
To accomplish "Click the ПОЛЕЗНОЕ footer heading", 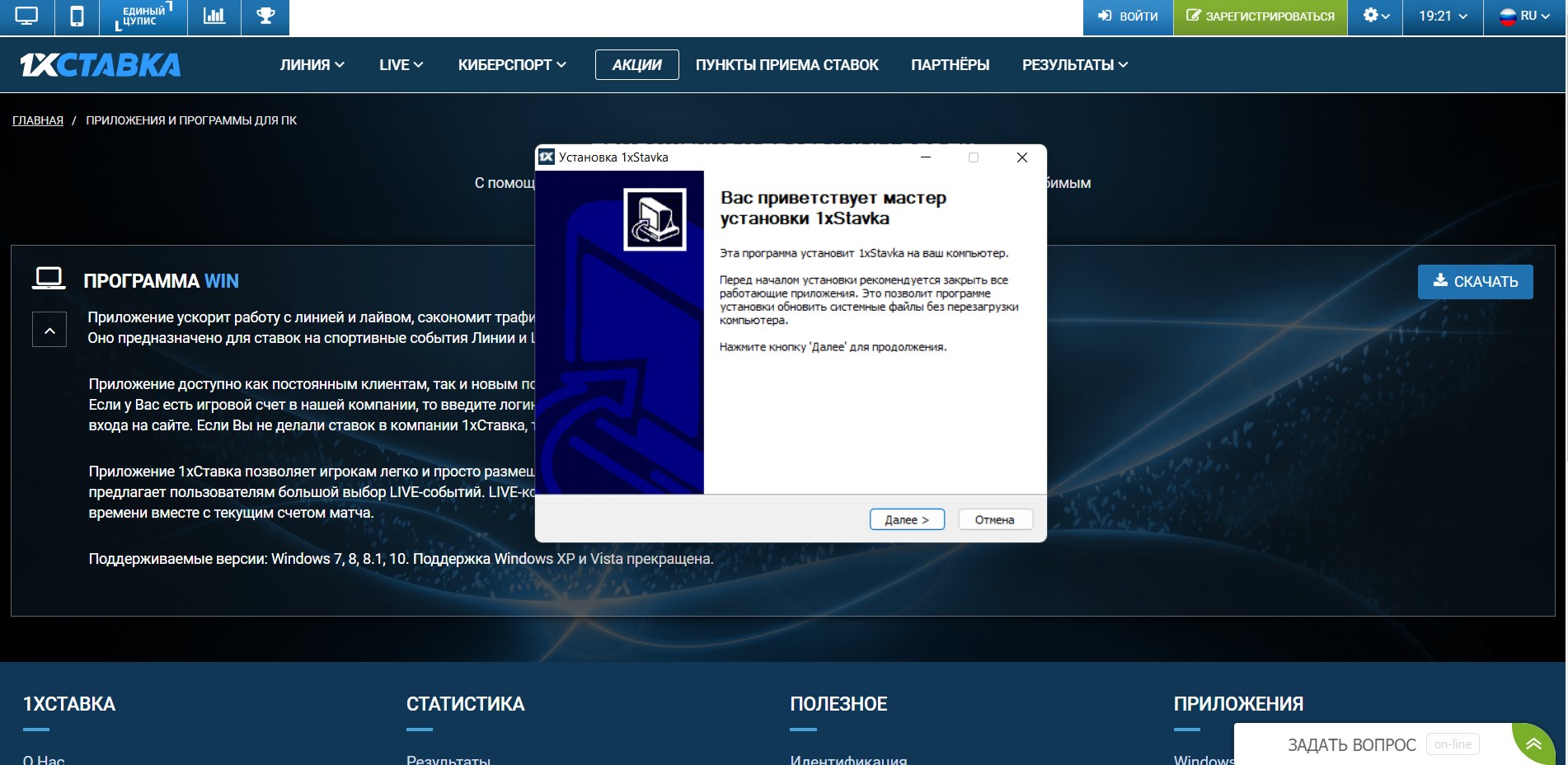I will [x=838, y=704].
